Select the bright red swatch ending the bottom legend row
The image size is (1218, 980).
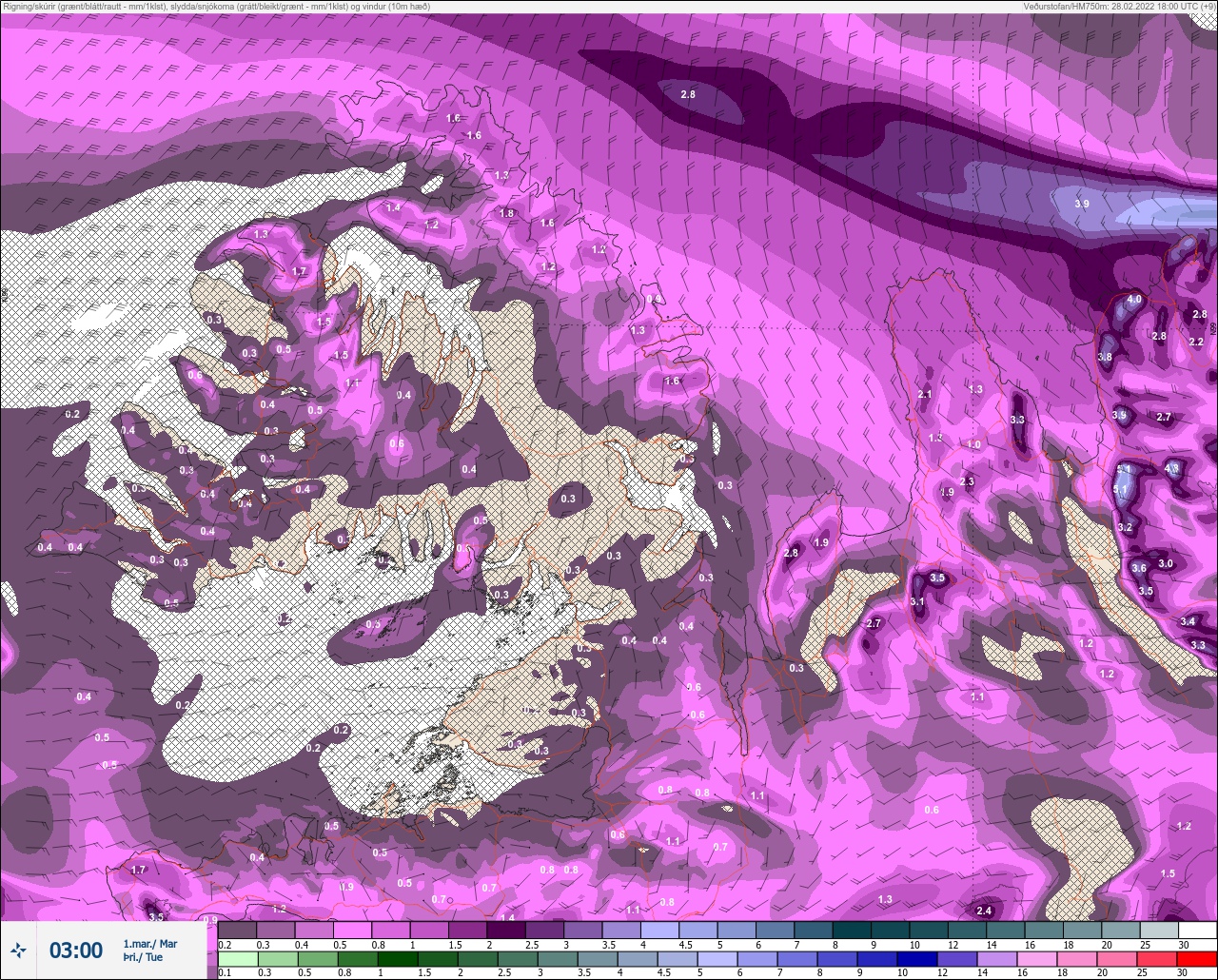click(1197, 959)
